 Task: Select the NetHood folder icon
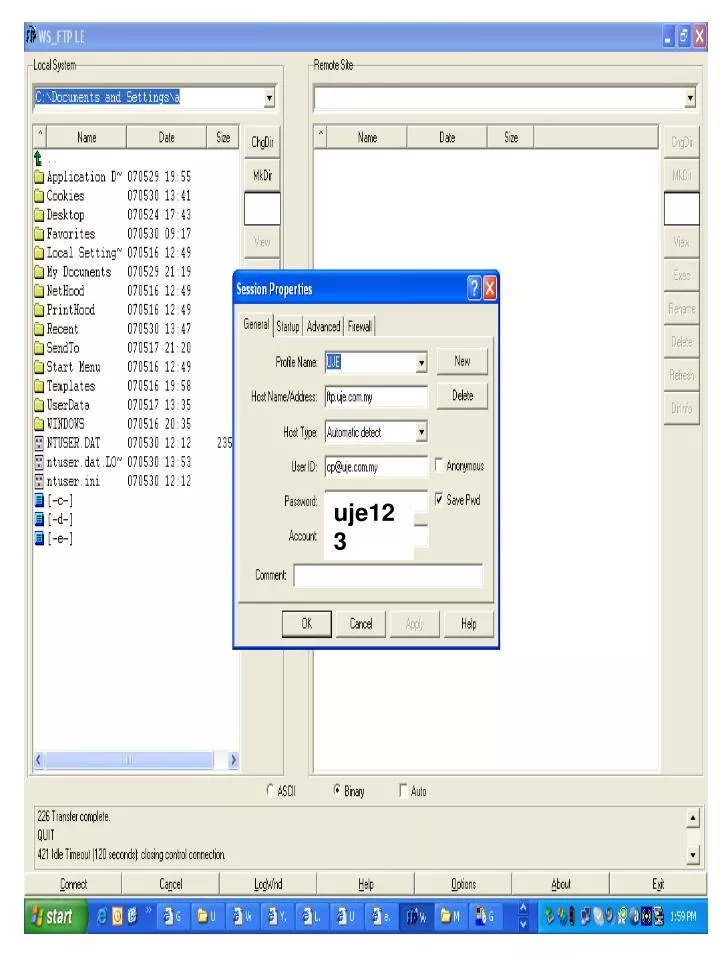click(x=39, y=291)
